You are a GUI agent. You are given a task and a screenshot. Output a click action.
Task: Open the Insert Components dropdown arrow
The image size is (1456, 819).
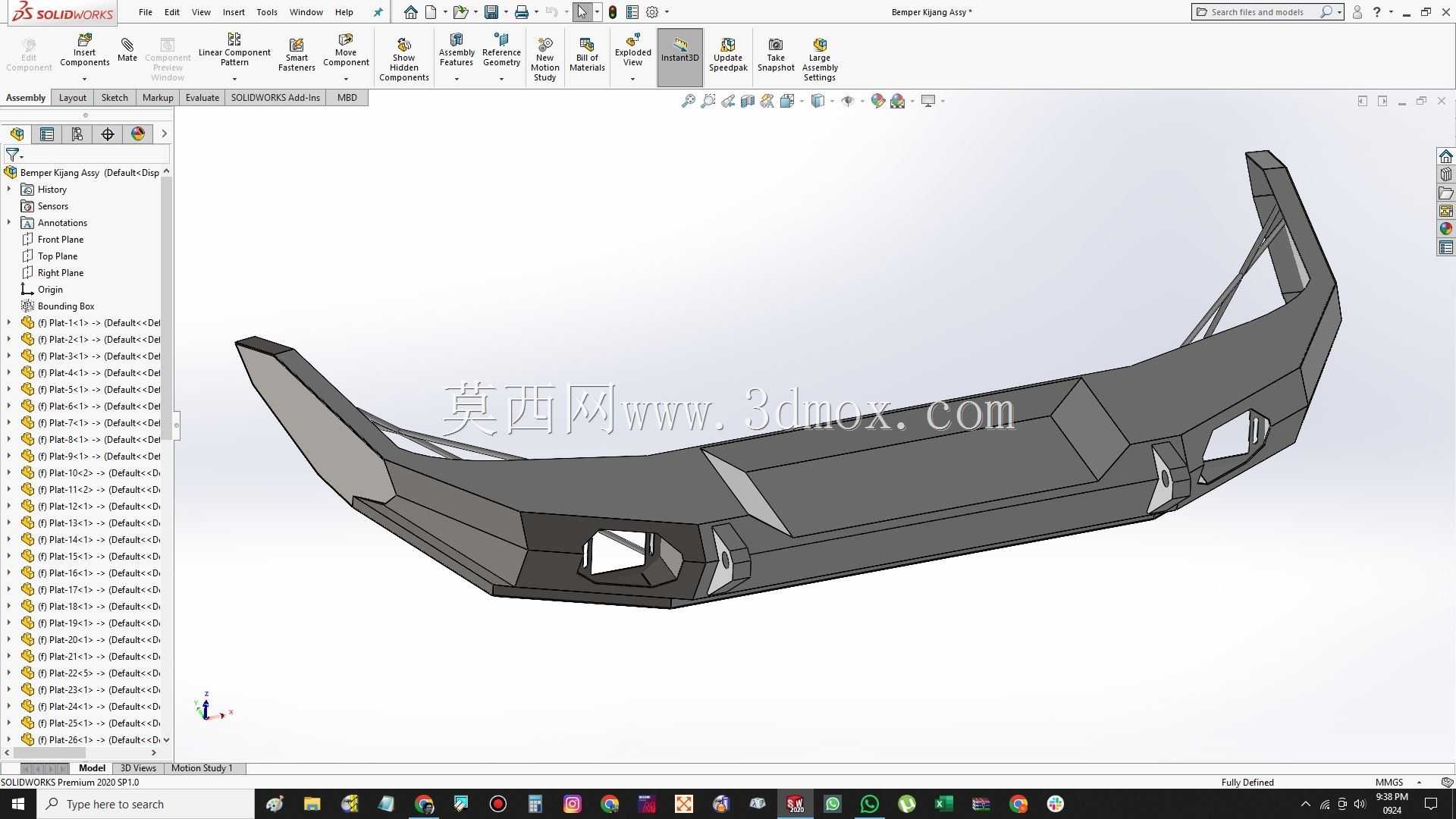(x=84, y=79)
